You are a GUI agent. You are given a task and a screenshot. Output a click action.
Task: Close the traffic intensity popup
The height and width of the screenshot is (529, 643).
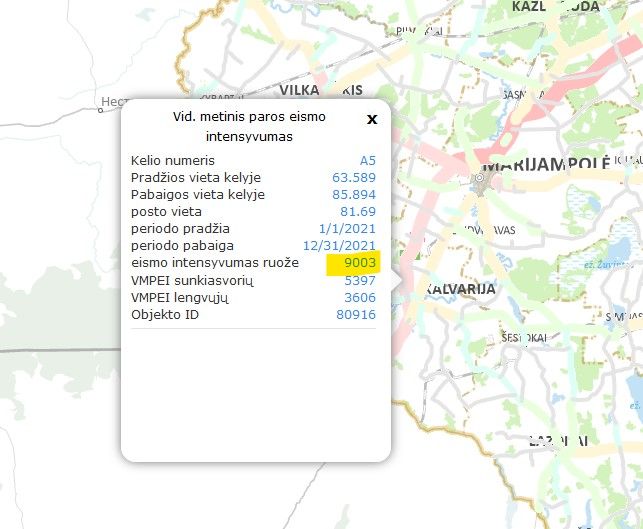[x=372, y=119]
